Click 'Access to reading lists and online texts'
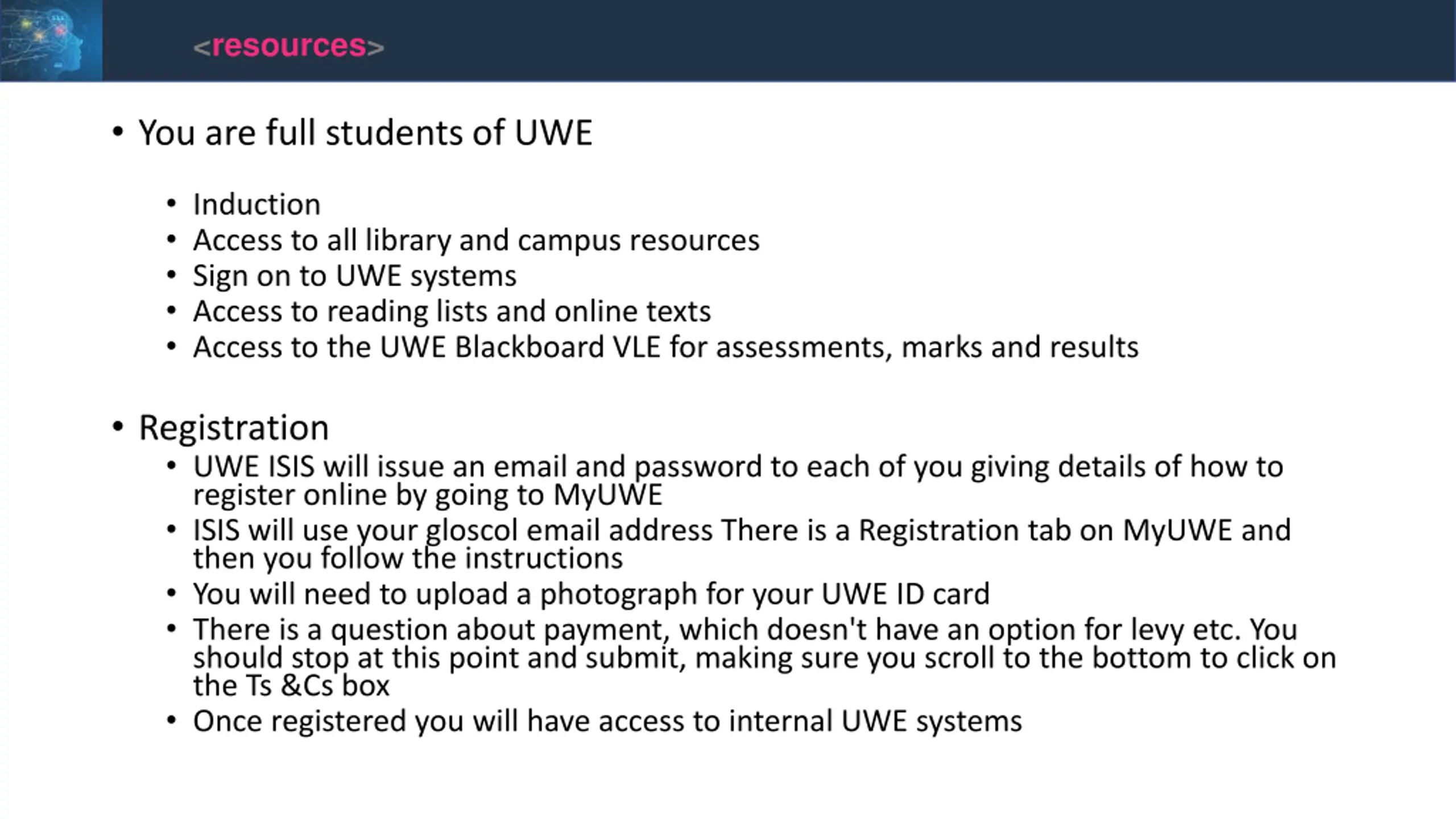 452,311
